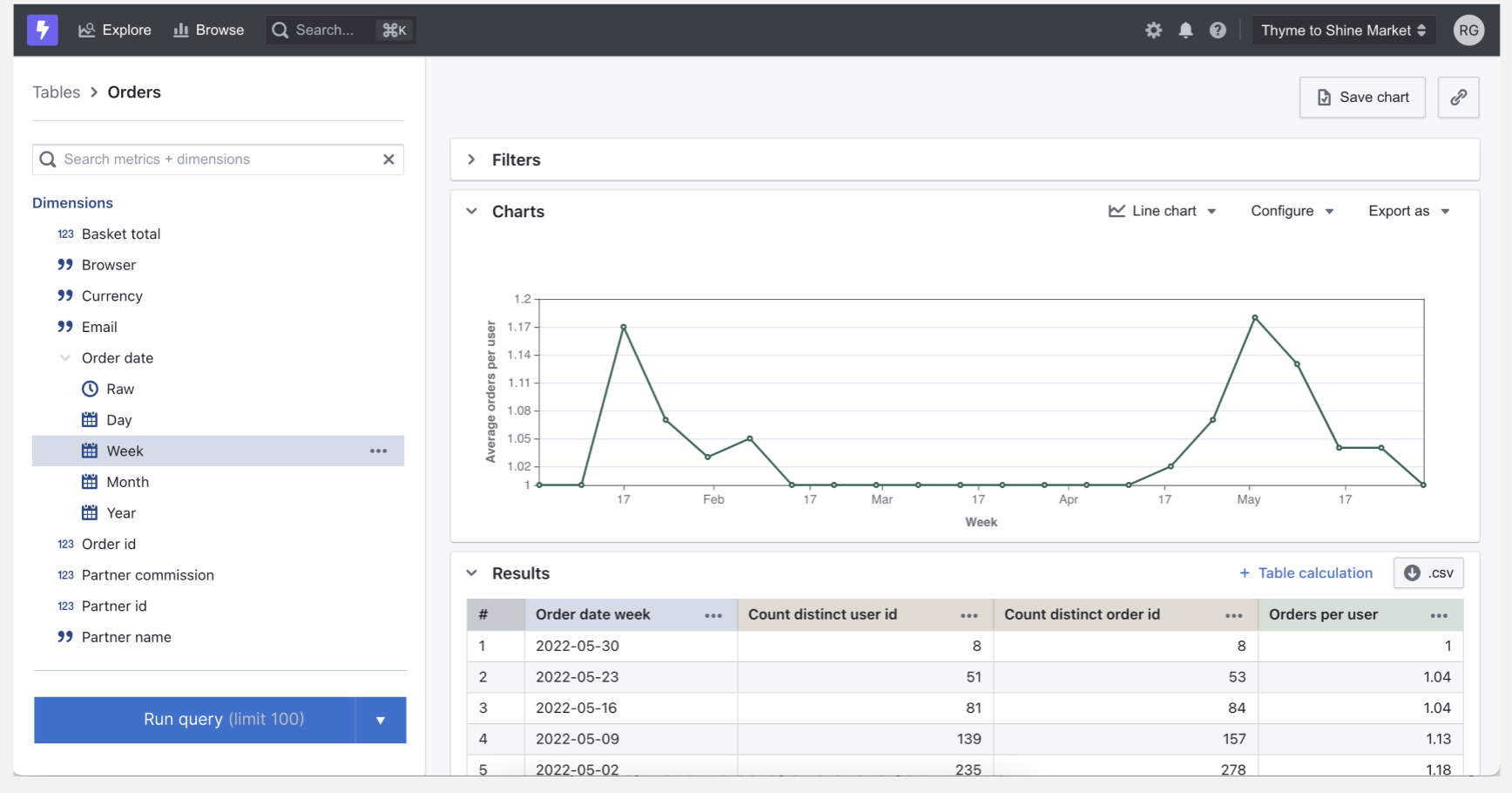Open the three-dot menu on Week dimension
The image size is (1512, 793).
point(378,451)
